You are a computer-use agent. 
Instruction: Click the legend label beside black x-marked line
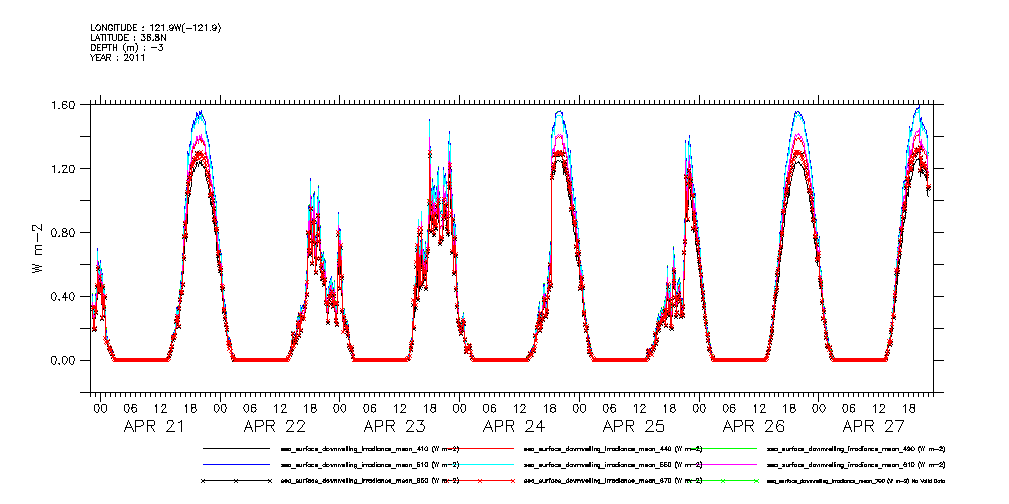click(x=369, y=481)
